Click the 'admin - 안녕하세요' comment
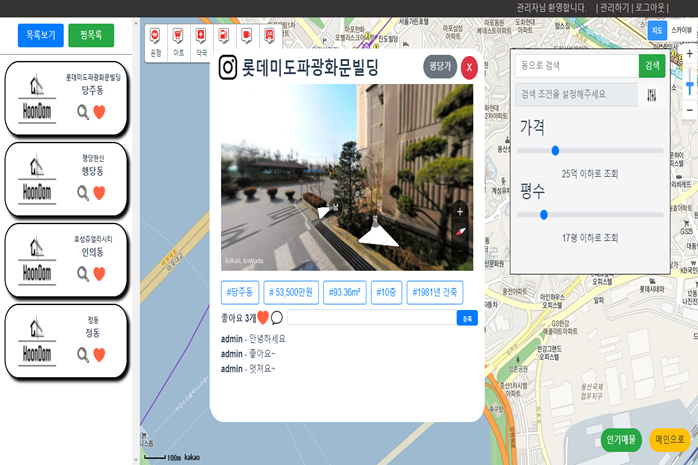698x465 pixels. coord(253,339)
